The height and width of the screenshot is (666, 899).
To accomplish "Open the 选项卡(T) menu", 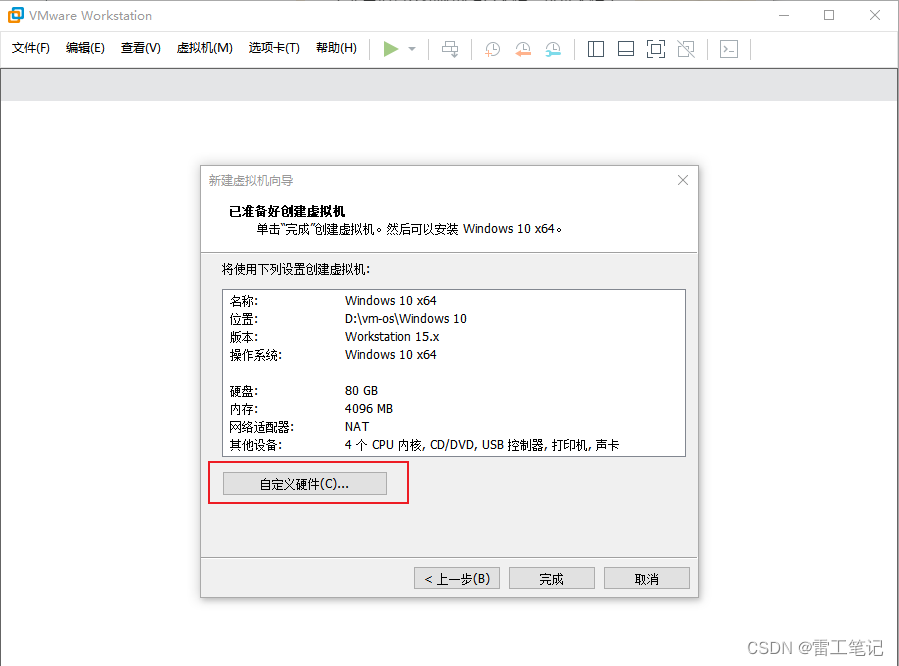I will coord(274,48).
